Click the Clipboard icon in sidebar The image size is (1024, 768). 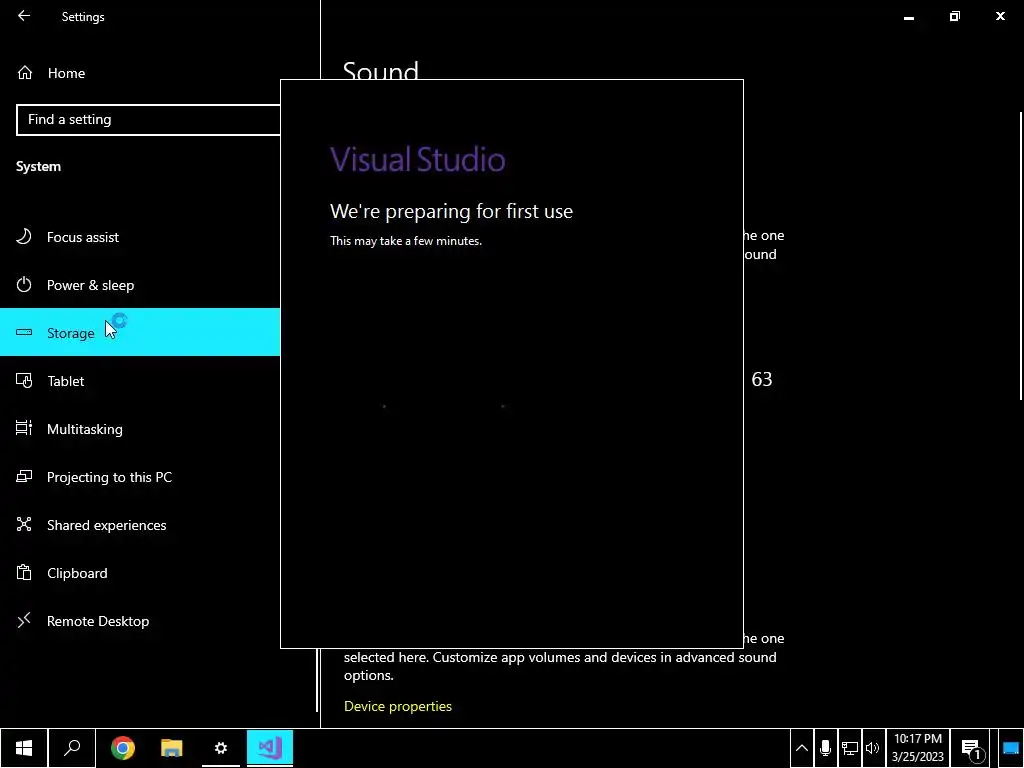click(x=24, y=573)
